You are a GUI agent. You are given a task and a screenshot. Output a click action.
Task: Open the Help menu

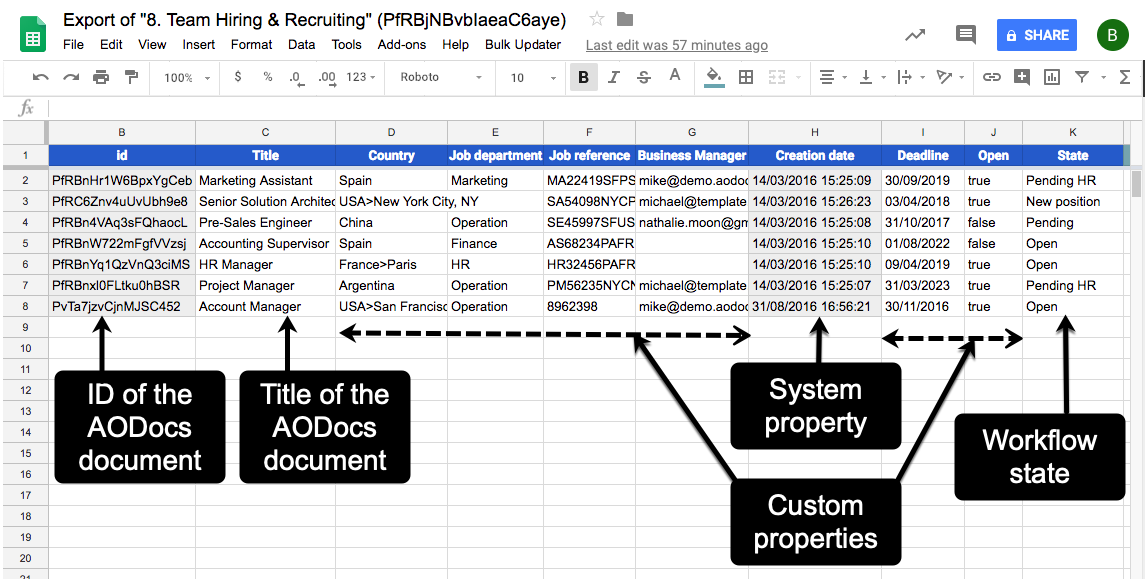pos(455,45)
